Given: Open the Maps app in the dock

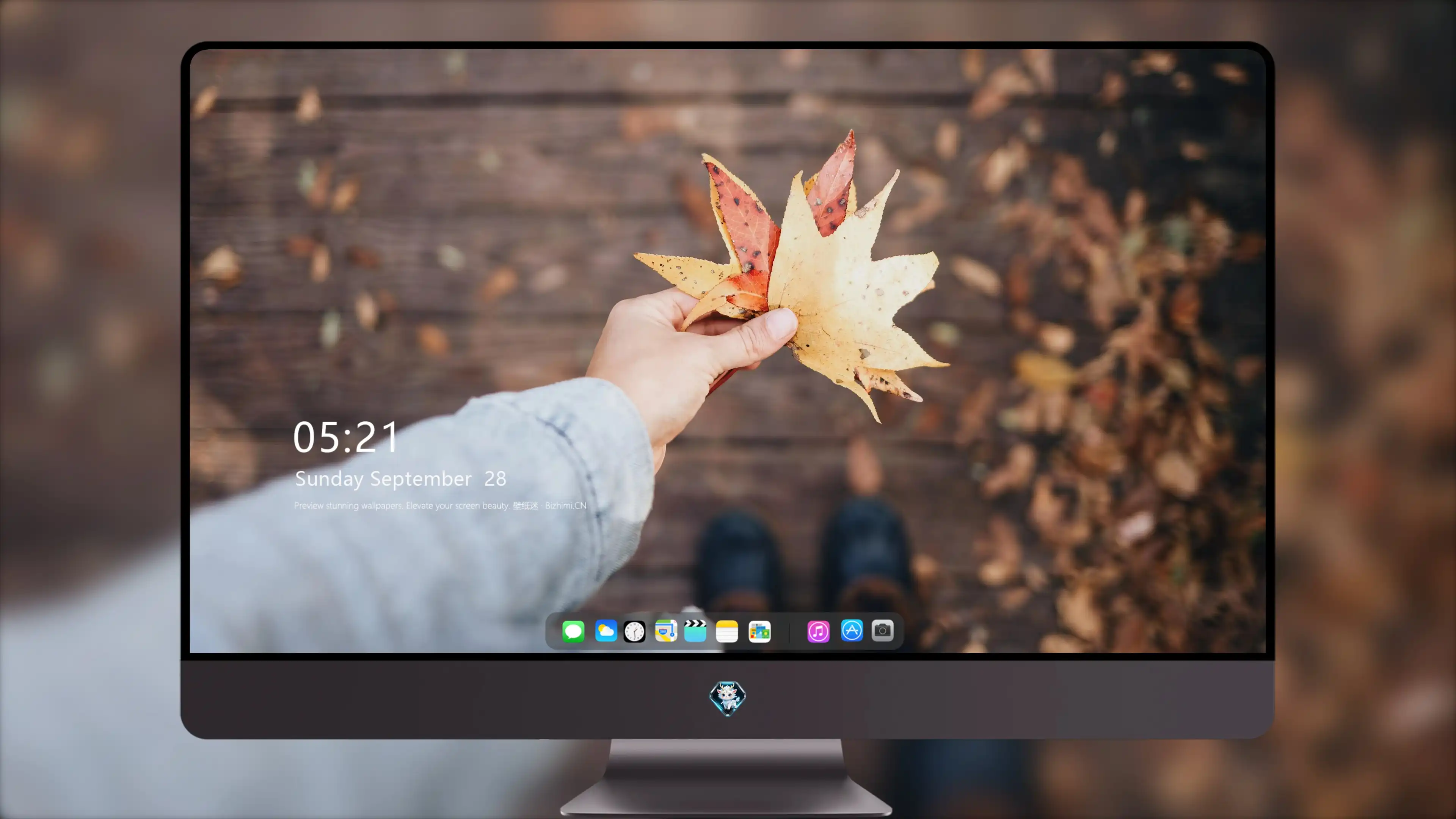Looking at the screenshot, I should click(666, 631).
